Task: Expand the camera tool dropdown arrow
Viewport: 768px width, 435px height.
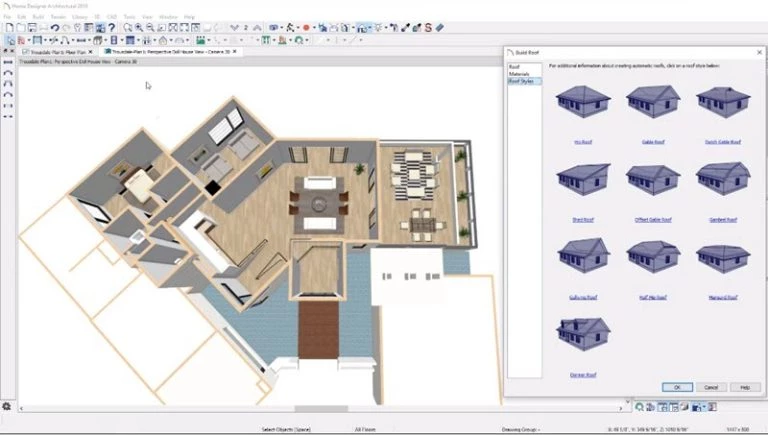Action: pos(282,28)
